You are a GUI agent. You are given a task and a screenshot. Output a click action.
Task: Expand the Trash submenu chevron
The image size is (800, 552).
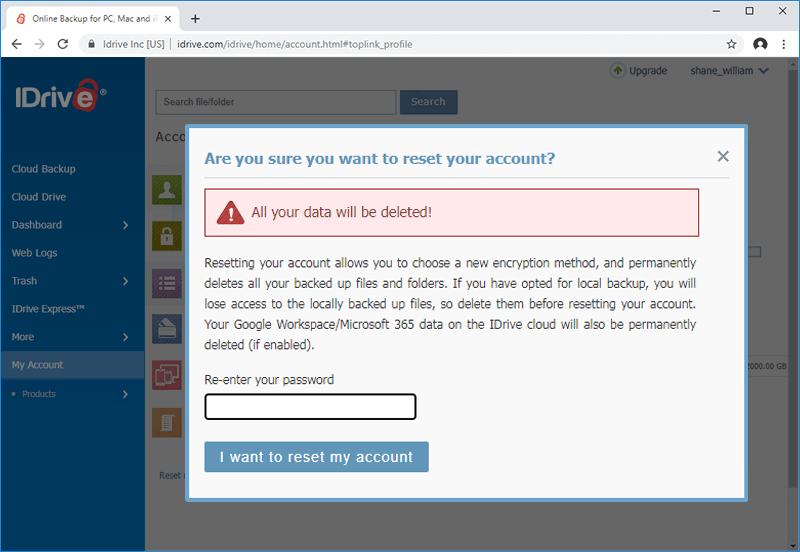tap(126, 281)
